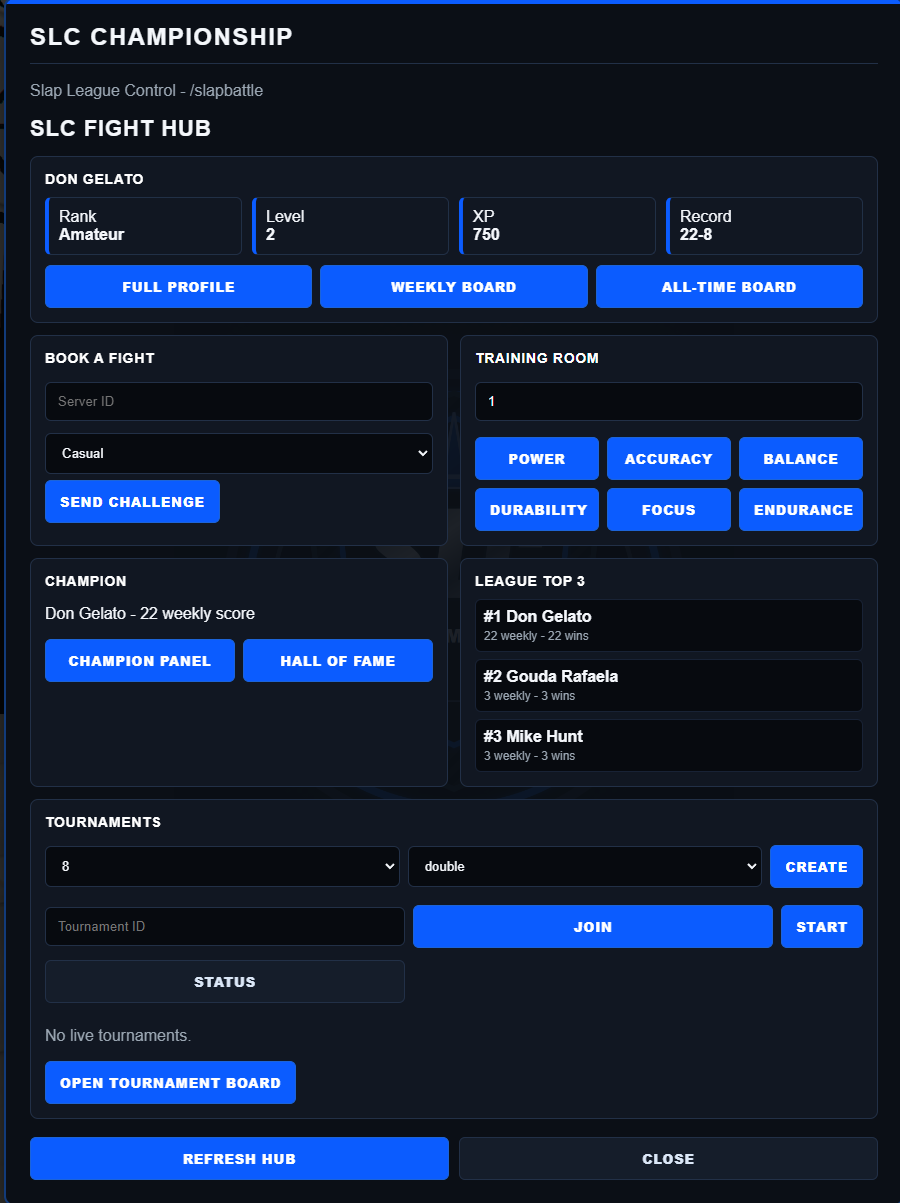This screenshot has height=1203, width=900.
Task: Train the Power stat
Action: pyautogui.click(x=537, y=459)
